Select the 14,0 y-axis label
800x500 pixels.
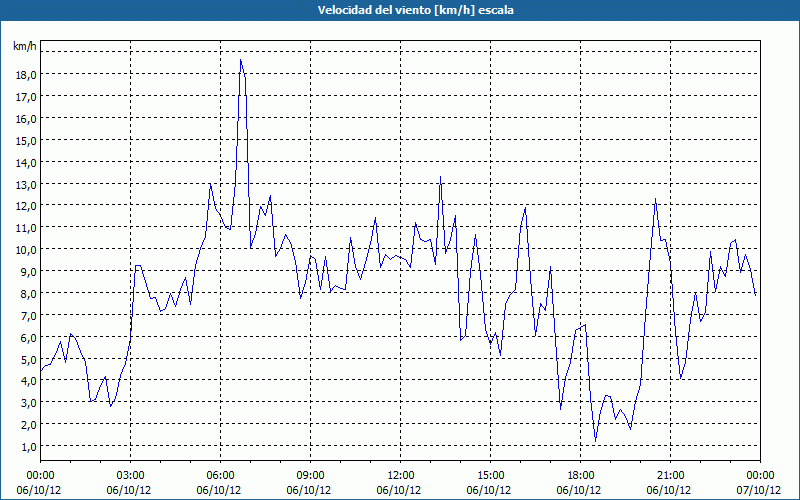point(26,163)
